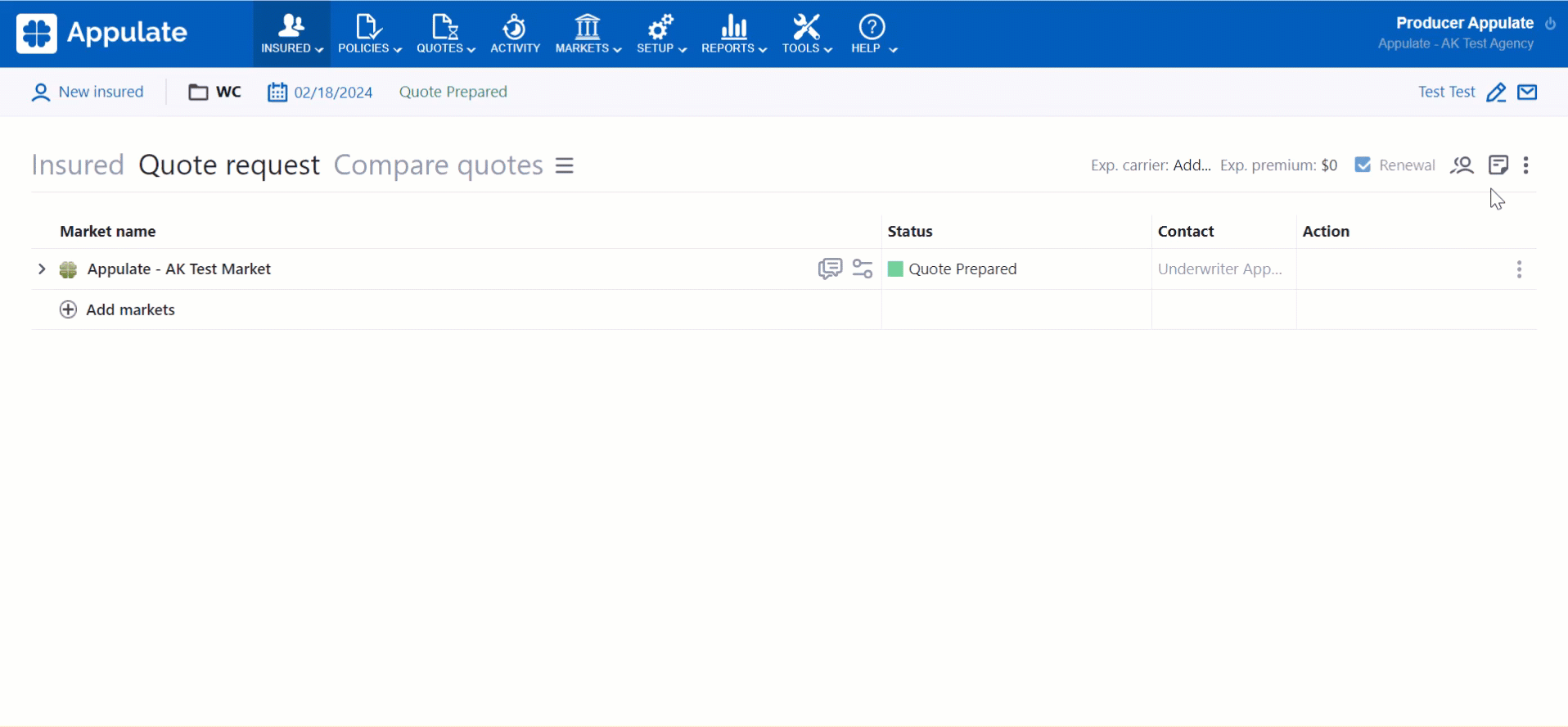
Task: Click the edit pencil icon near Test Test
Action: click(x=1495, y=93)
